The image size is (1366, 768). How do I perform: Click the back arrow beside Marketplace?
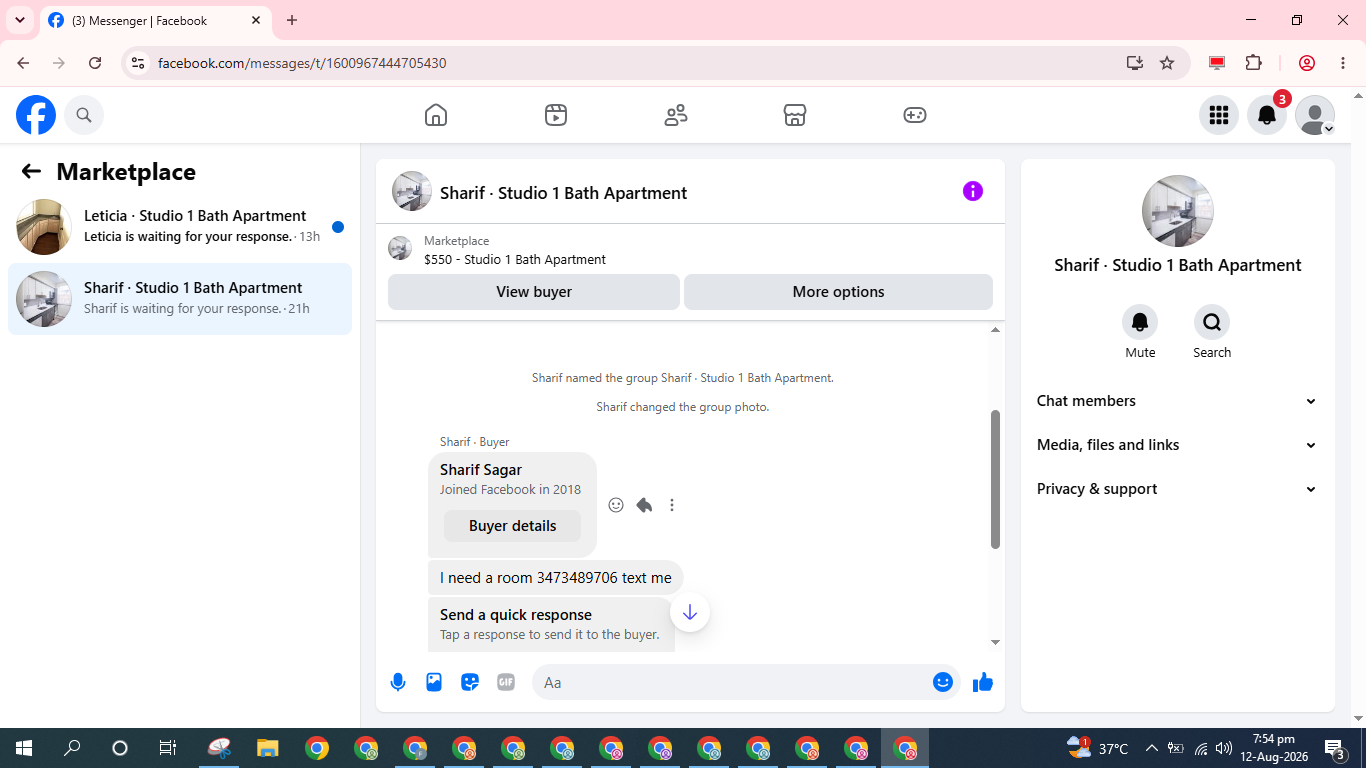tap(31, 171)
